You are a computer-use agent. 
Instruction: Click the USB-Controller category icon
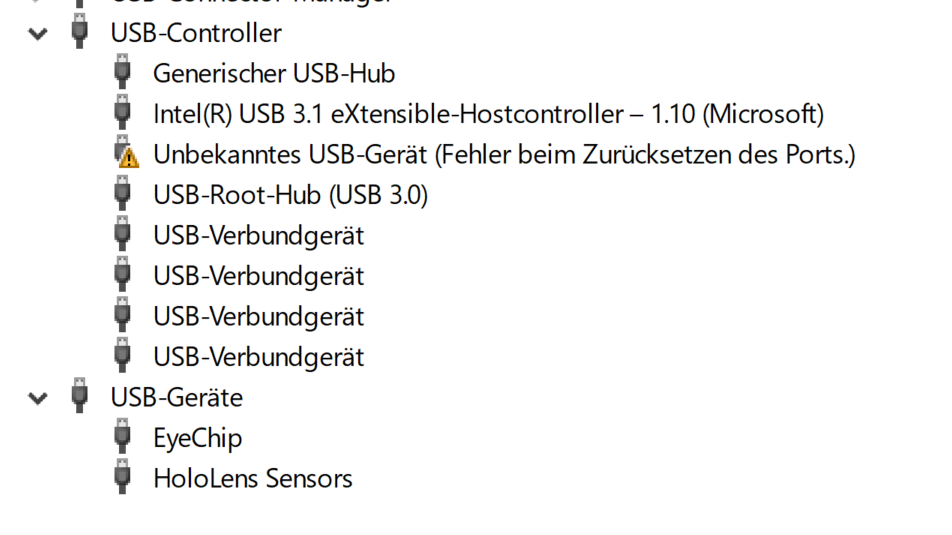80,33
